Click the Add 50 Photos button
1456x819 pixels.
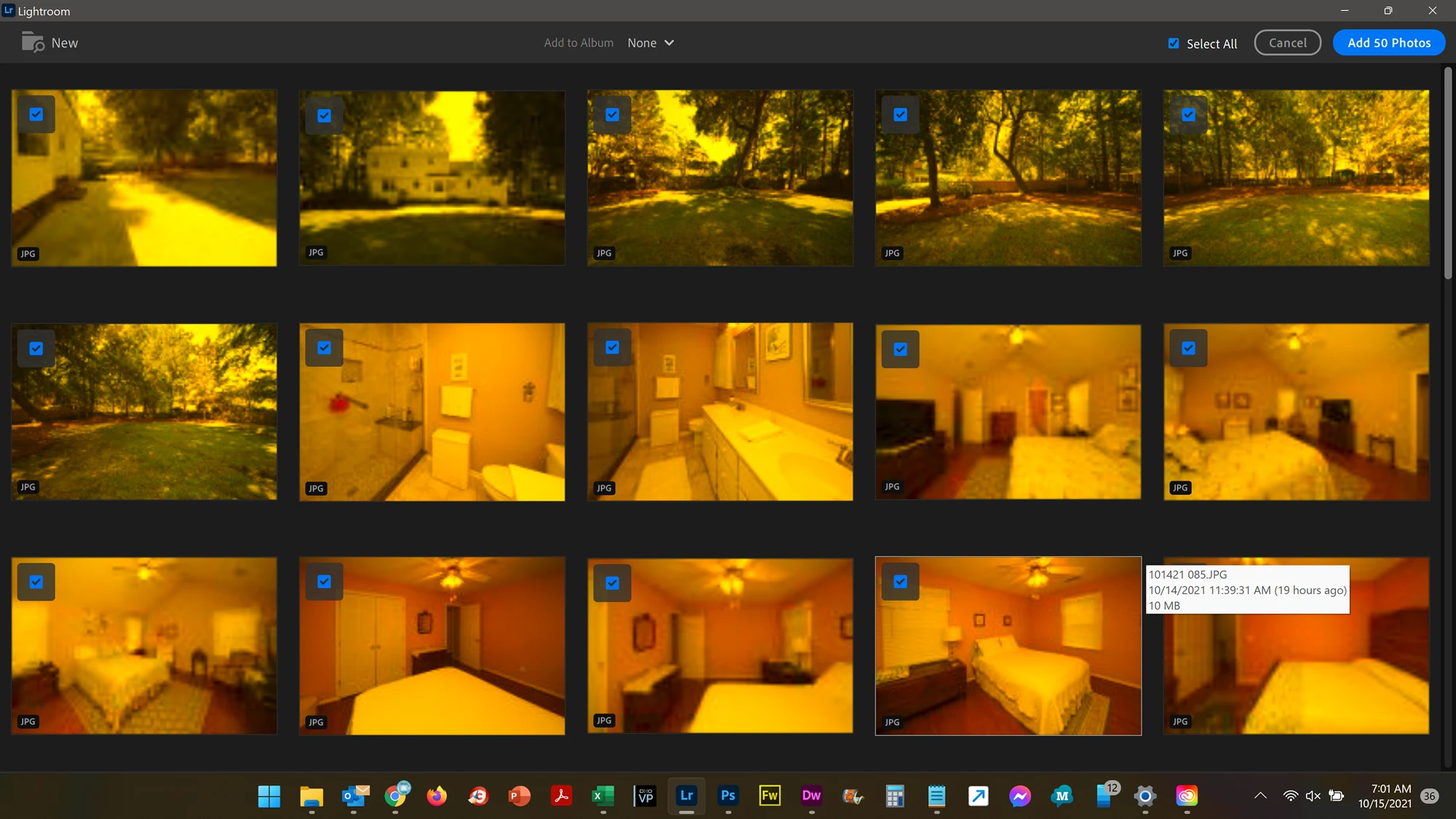(1389, 43)
